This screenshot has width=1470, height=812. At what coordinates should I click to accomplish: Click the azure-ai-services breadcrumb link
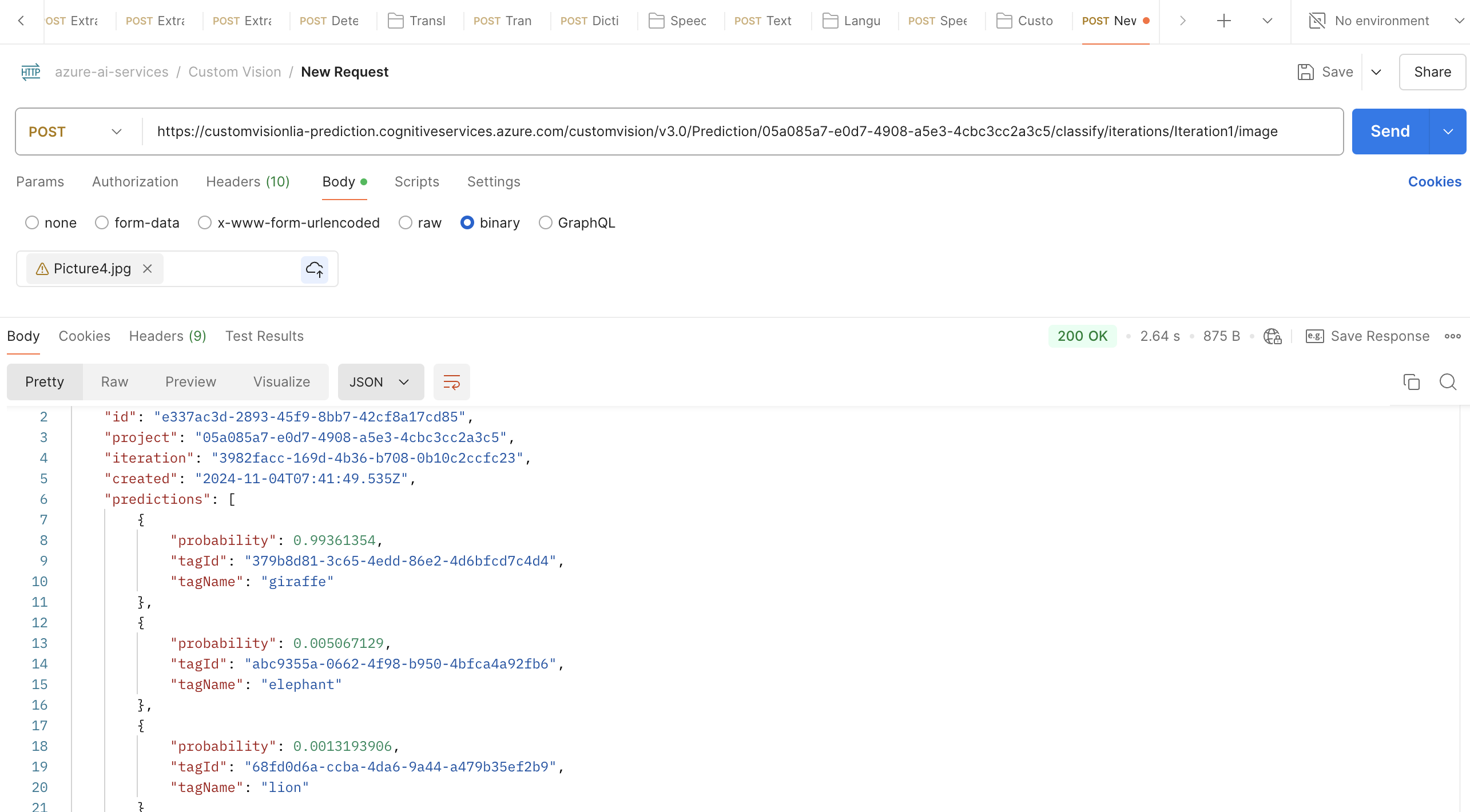click(x=112, y=72)
